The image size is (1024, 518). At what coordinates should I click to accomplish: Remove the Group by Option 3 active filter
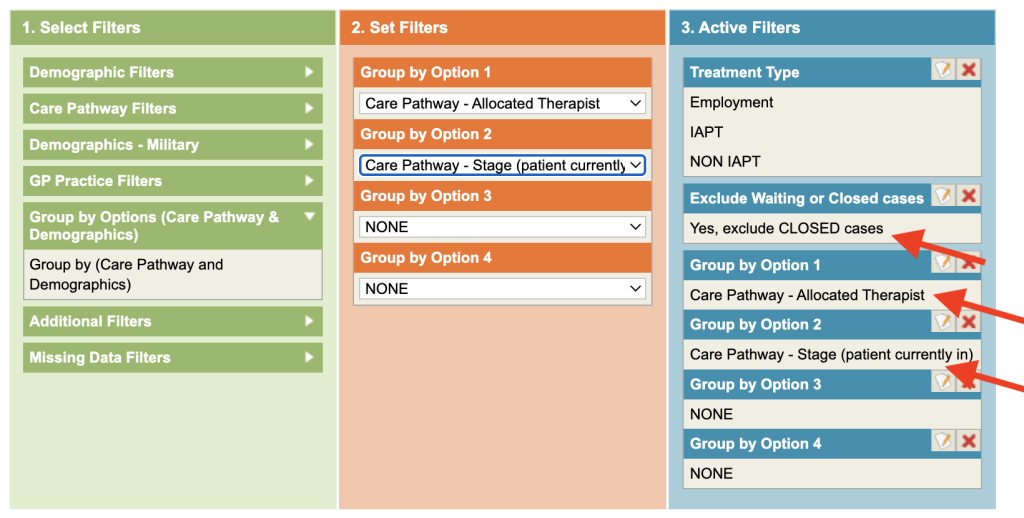click(968, 382)
